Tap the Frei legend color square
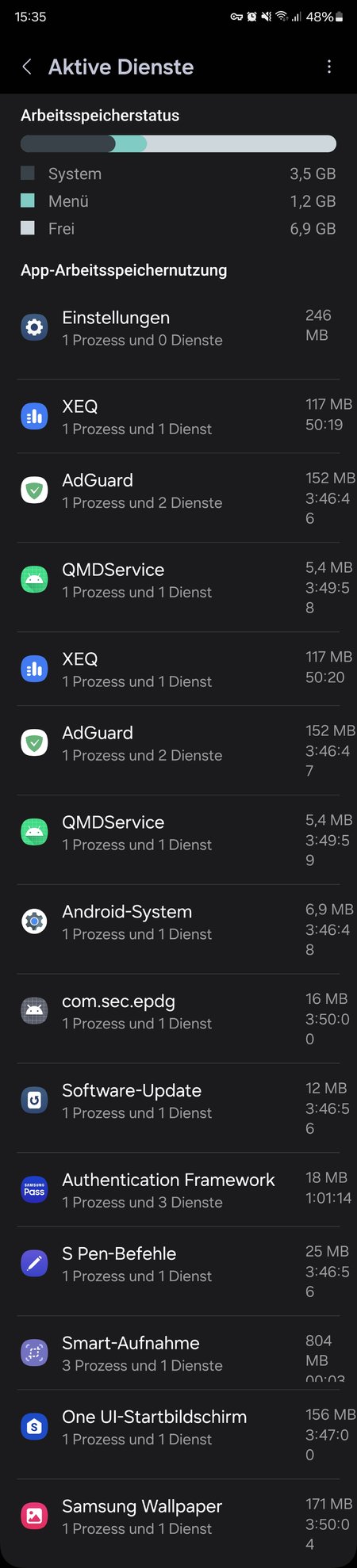 [28, 228]
